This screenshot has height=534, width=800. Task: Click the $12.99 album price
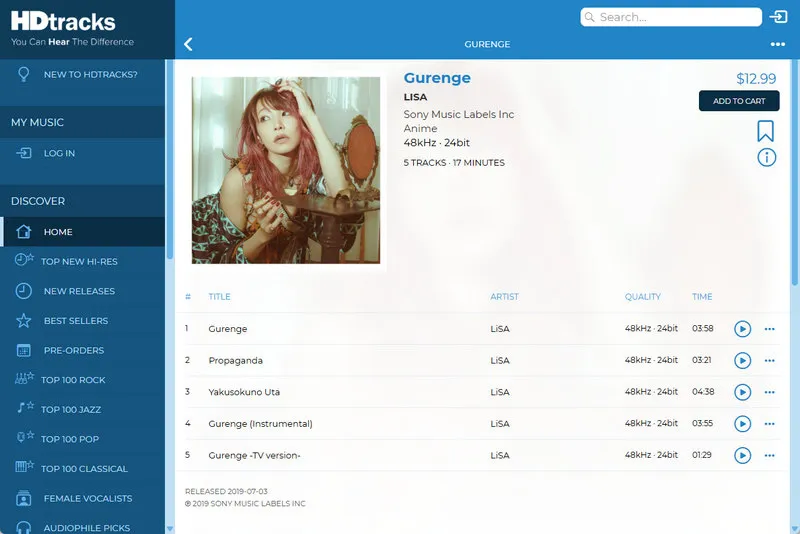[x=756, y=79]
